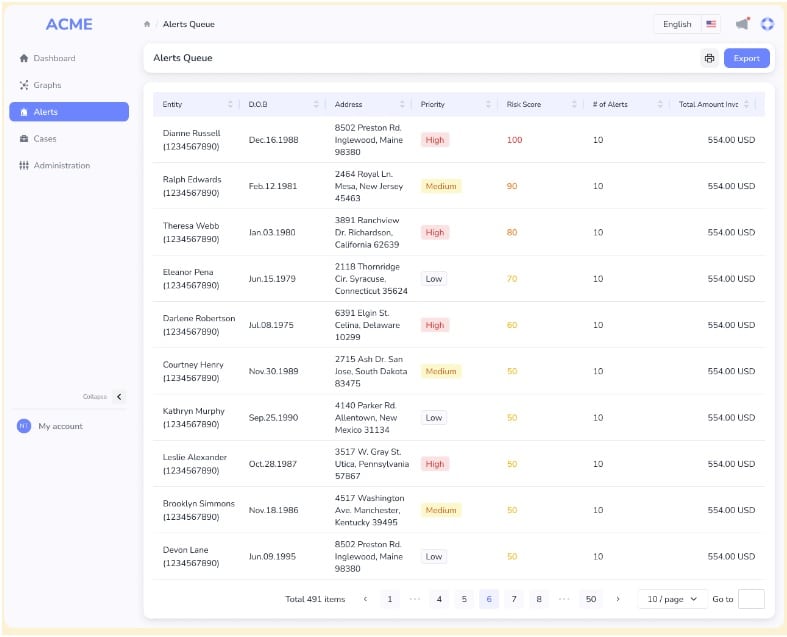This screenshot has height=637, width=787.
Task: Click the Go to page input box
Action: click(x=750, y=599)
